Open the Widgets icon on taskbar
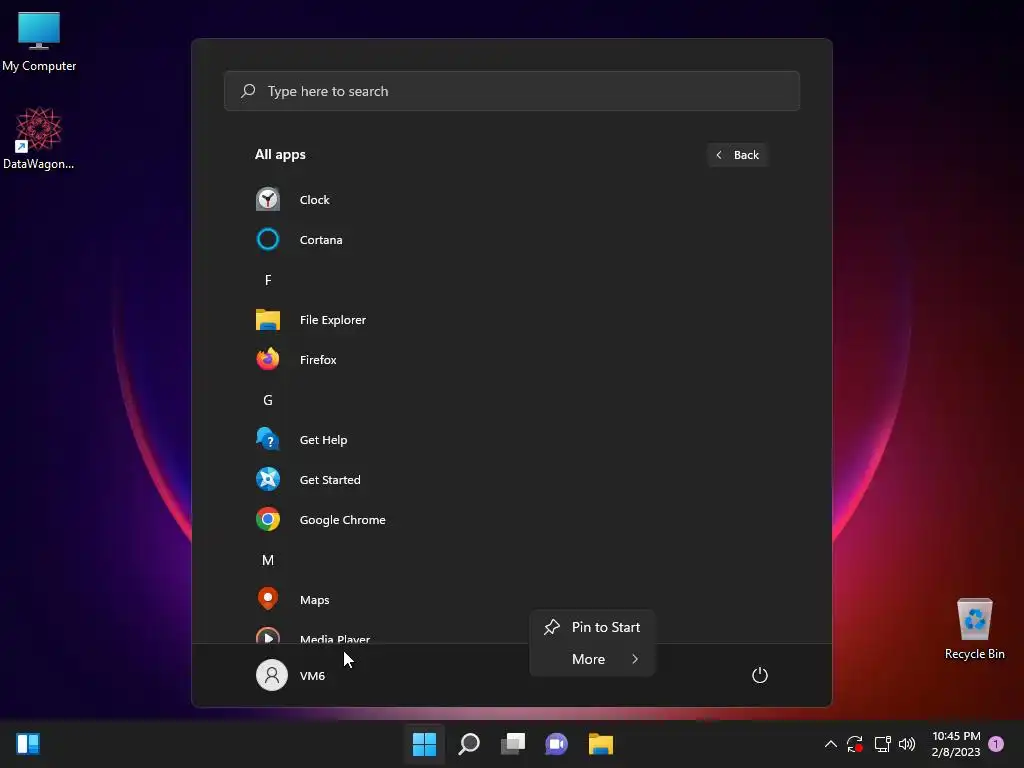 (x=28, y=744)
